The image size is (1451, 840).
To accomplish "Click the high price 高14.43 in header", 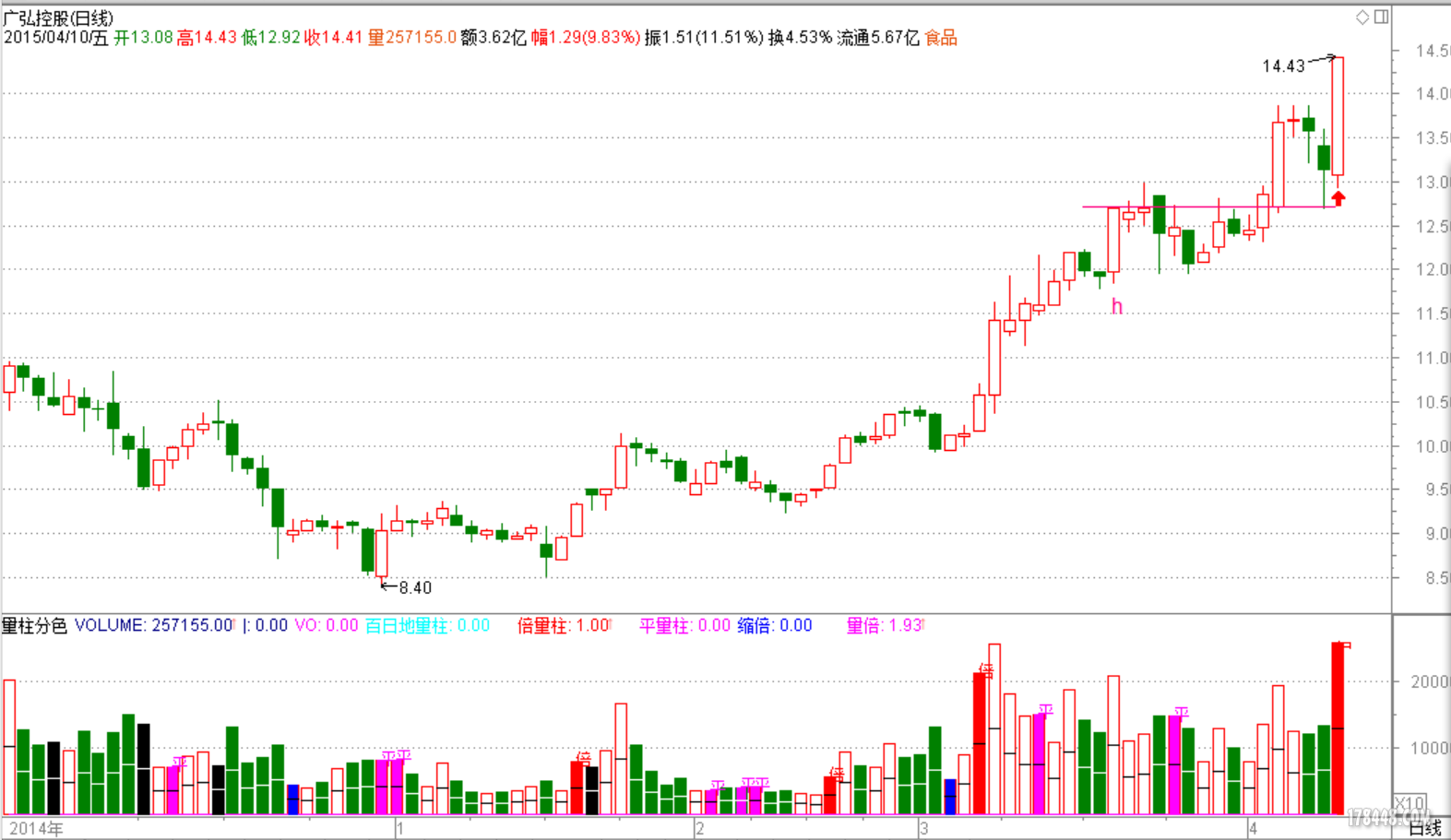I will click(207, 38).
